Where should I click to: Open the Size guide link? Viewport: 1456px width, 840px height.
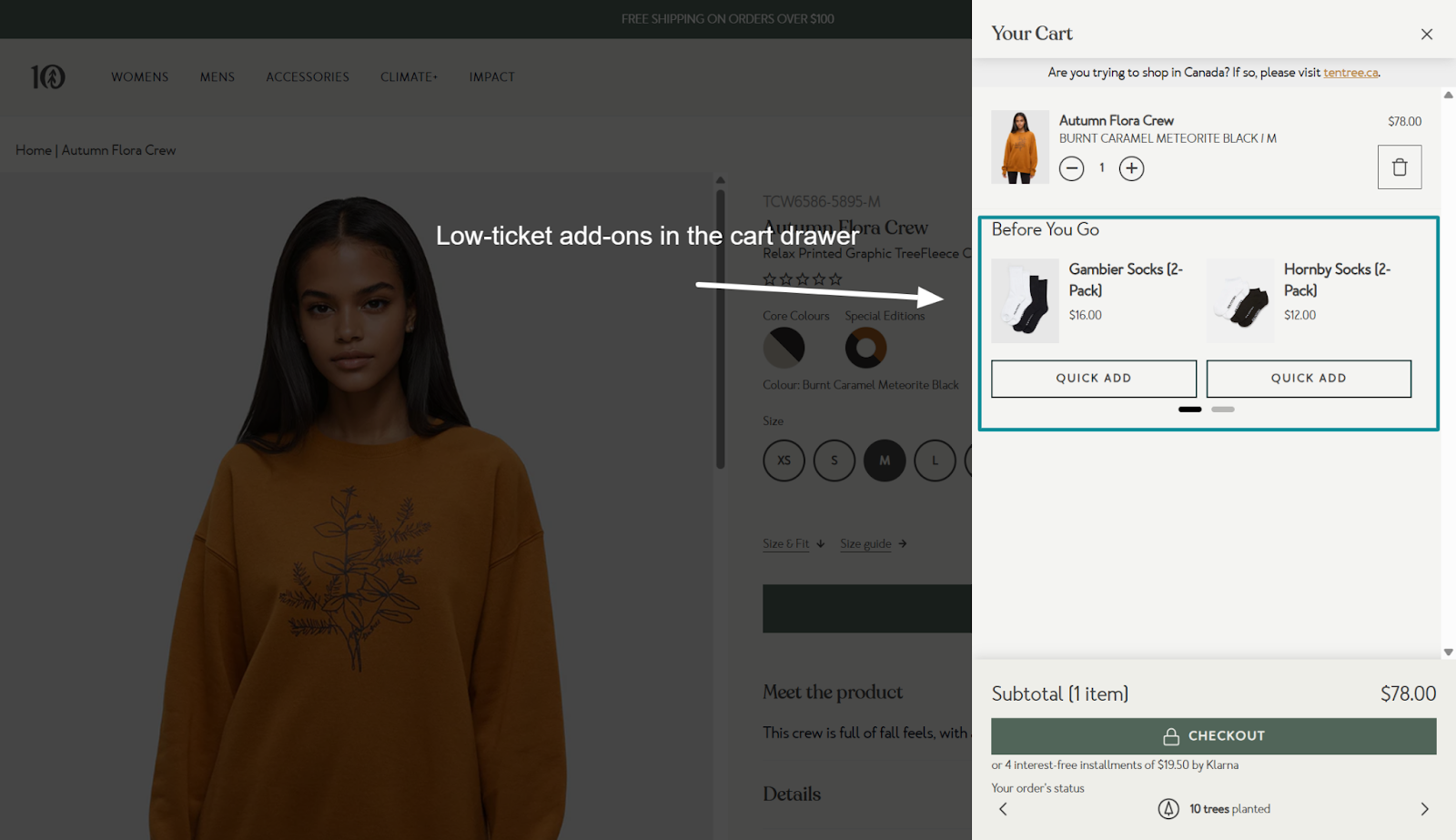coord(874,544)
